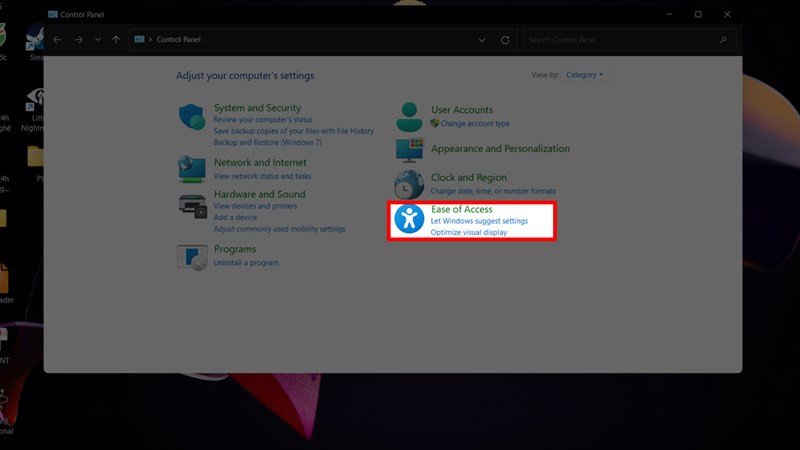Viewport: 800px width, 450px height.
Task: Click the Hardware and Sound printer icon
Action: tap(192, 205)
